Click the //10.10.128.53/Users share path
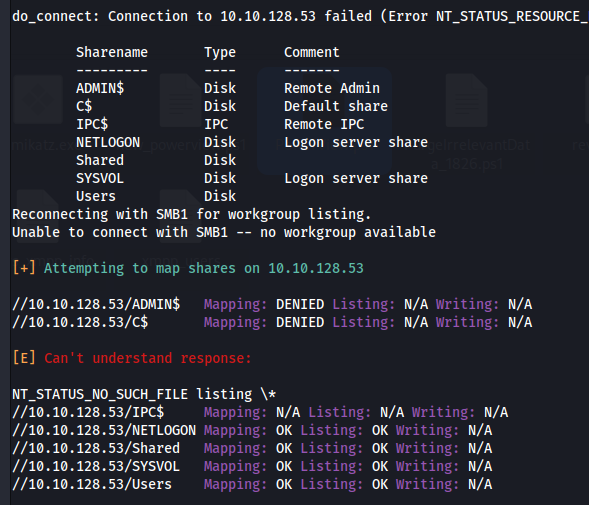 click(92, 484)
